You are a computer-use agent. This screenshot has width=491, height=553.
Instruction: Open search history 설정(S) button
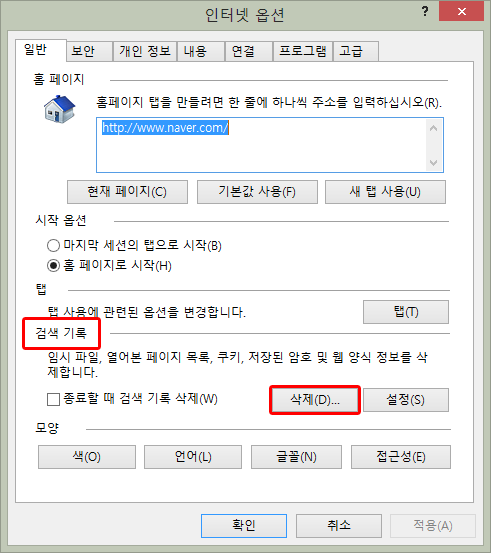(406, 400)
